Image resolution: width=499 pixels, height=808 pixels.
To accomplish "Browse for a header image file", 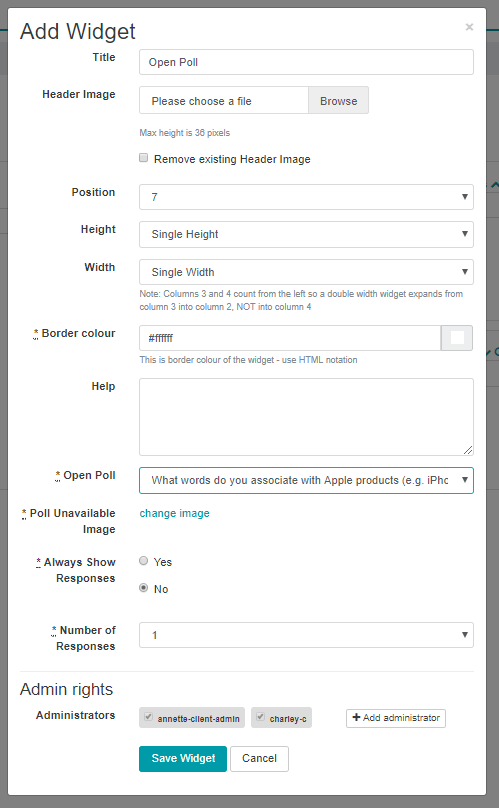I will pos(338,100).
